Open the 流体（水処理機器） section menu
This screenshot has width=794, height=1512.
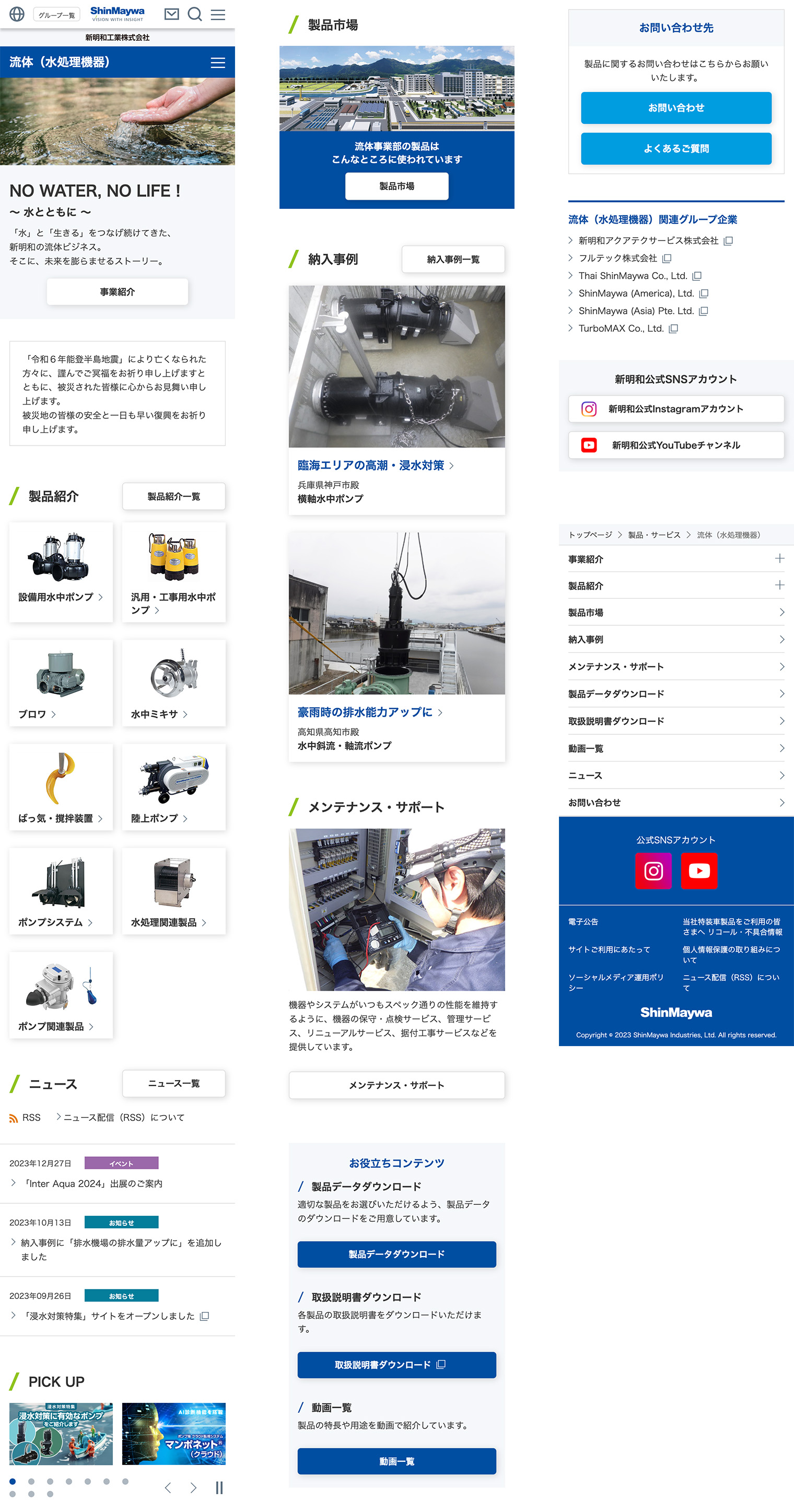click(x=218, y=63)
